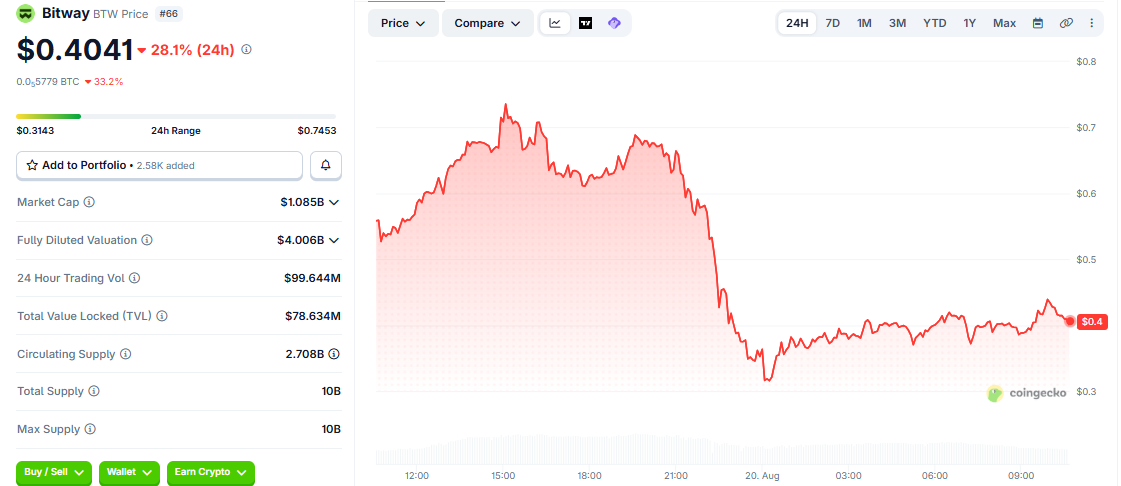Click the $1.085B market cap value
Screen dimensions: 1121x486
pyautogui.click(x=302, y=202)
